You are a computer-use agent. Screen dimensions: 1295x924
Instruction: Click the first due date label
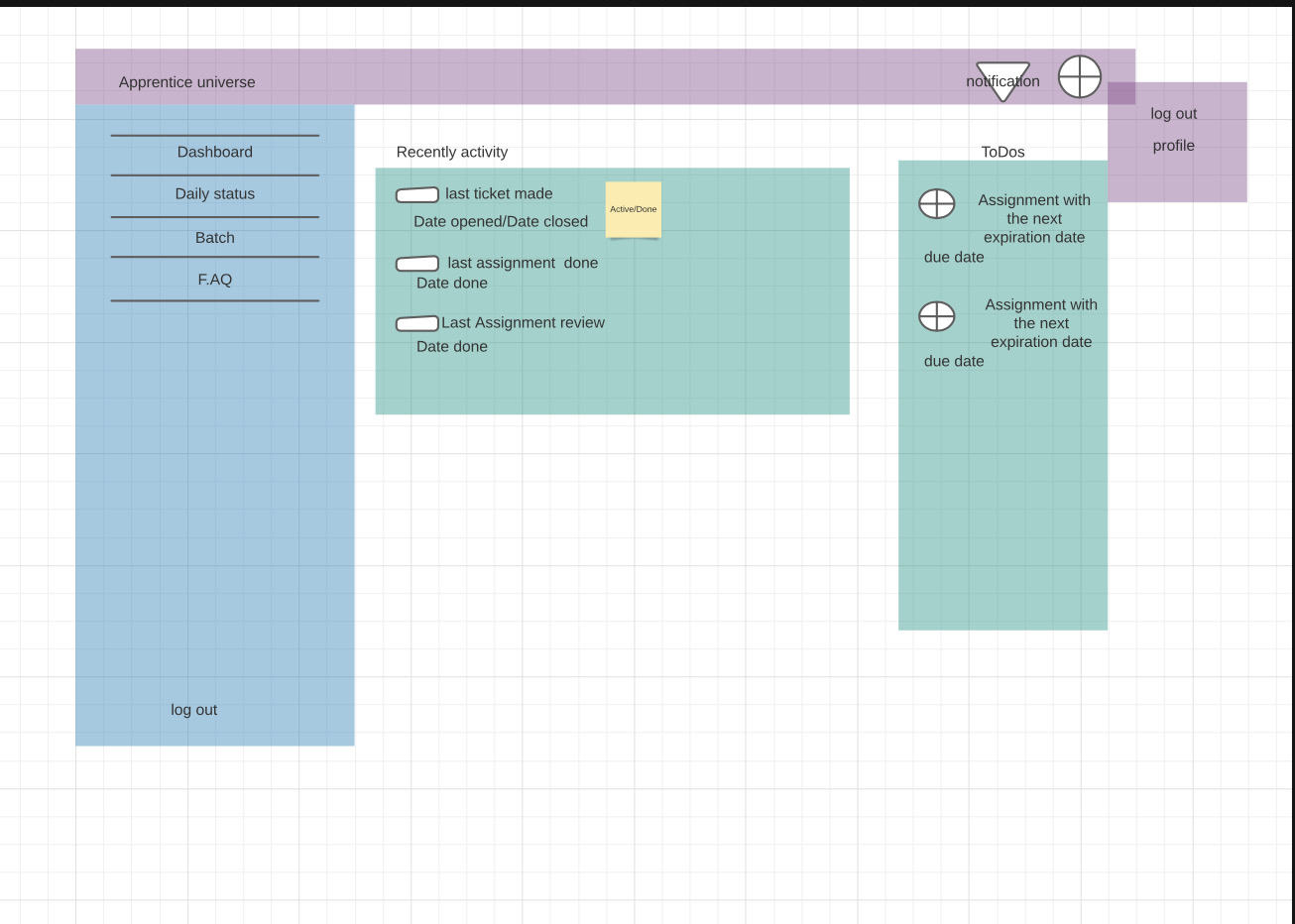(x=954, y=257)
